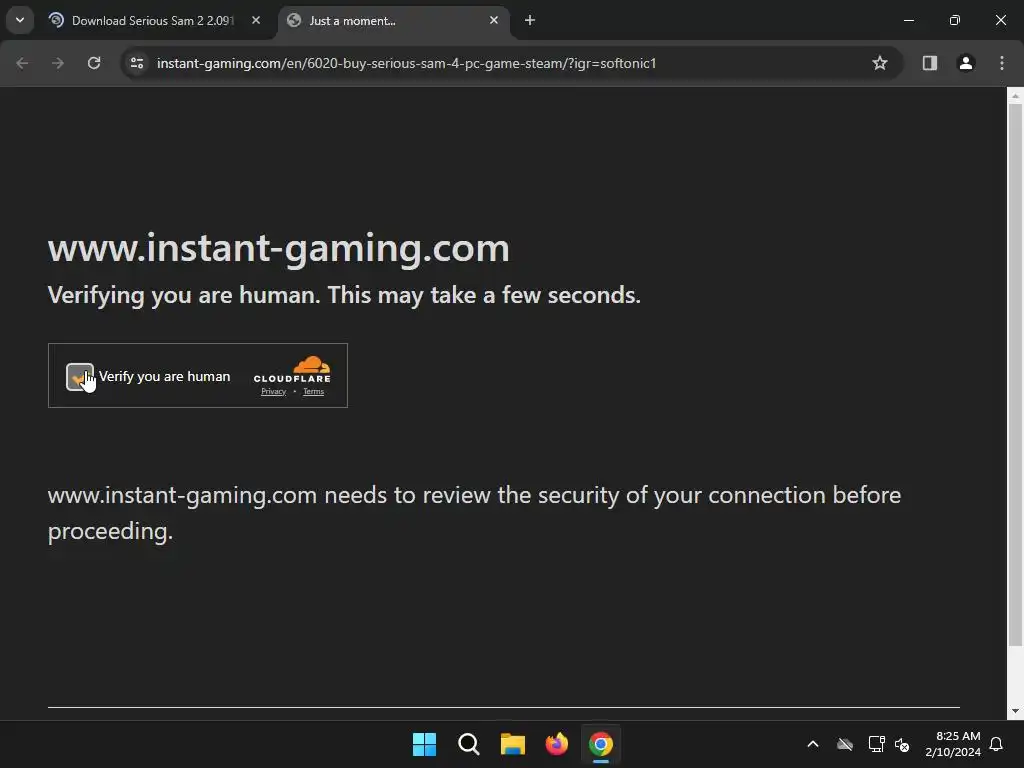Click the OneDrive cloud tray icon

pyautogui.click(x=845, y=744)
